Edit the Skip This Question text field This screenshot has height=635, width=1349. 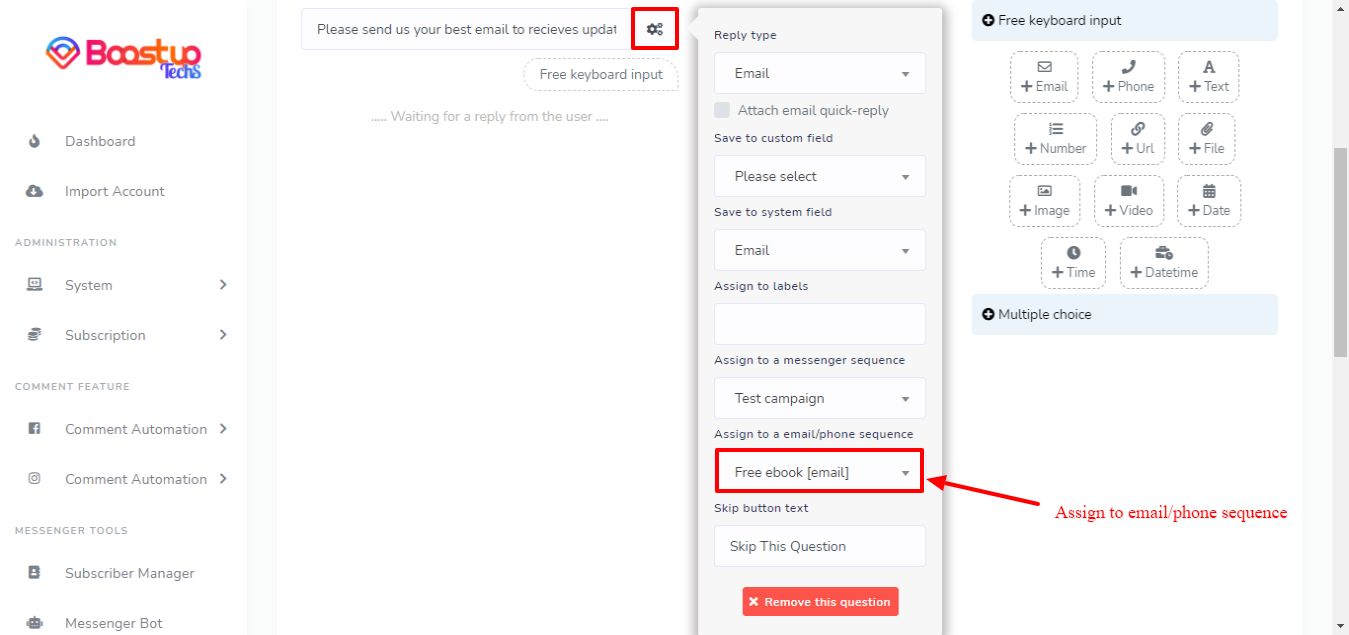[x=819, y=546]
